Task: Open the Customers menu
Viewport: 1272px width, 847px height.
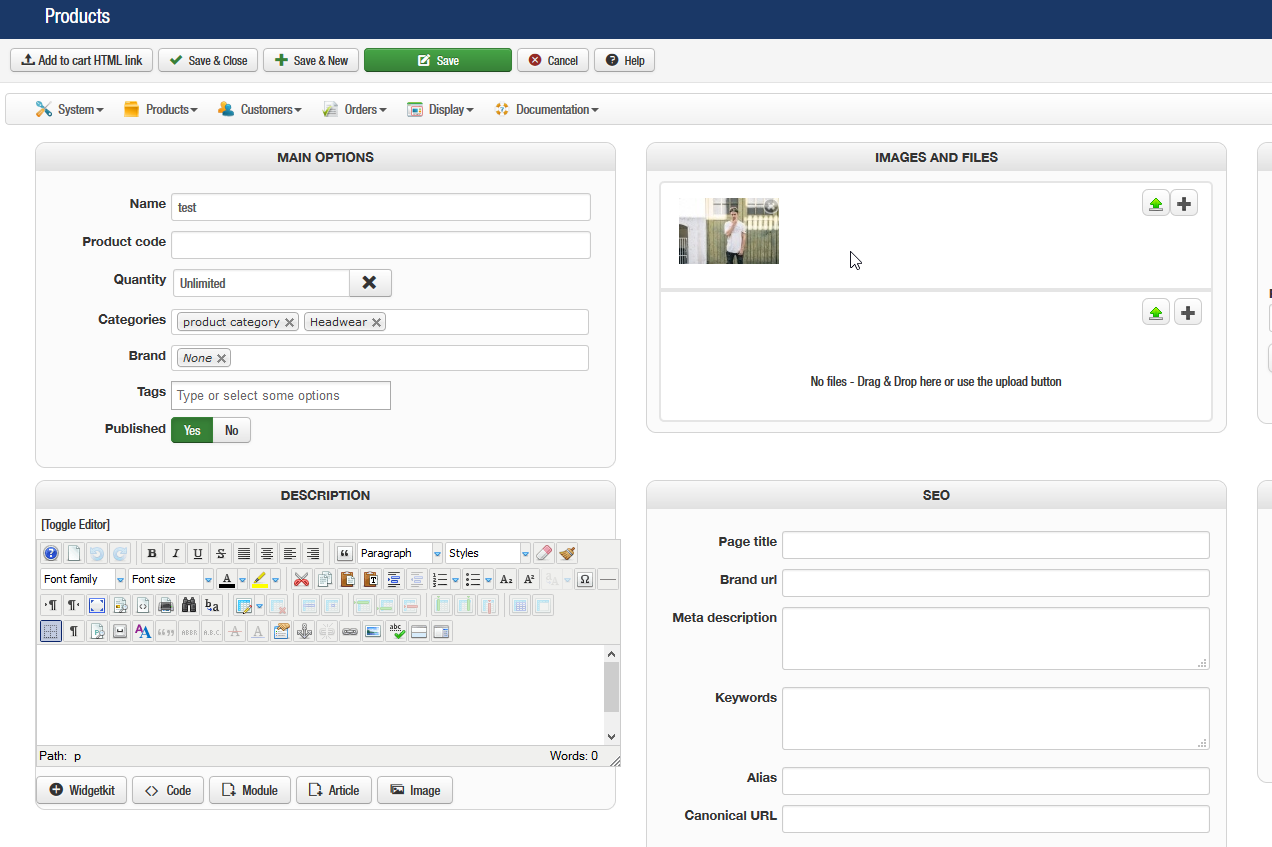Action: tap(260, 109)
